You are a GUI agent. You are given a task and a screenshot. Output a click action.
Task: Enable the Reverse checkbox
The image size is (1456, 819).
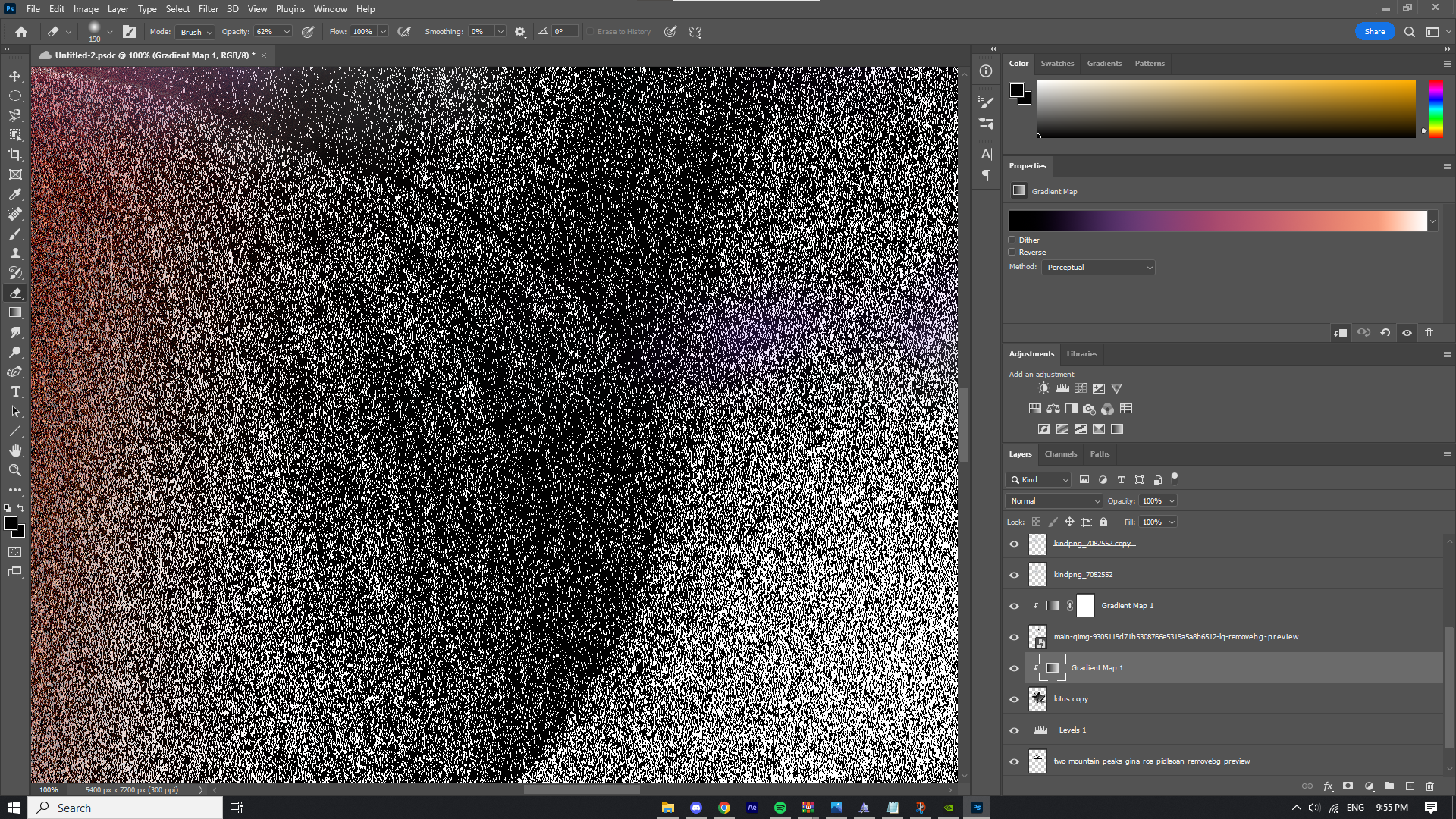coord(1012,252)
